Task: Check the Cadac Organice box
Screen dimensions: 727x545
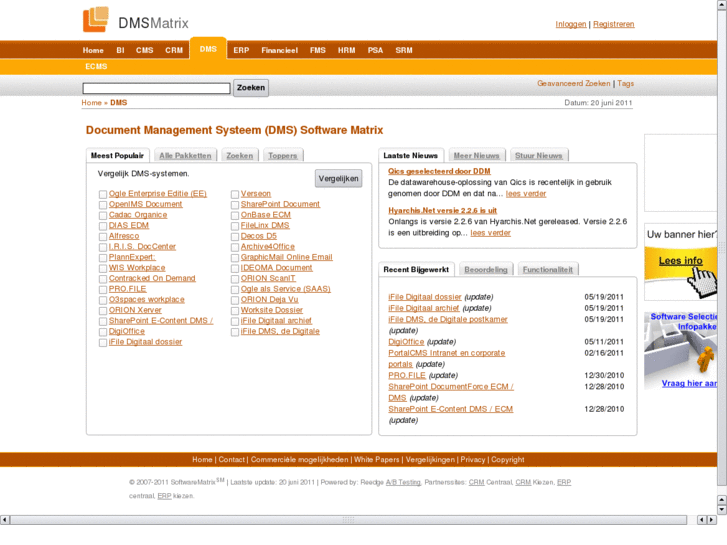Action: pyautogui.click(x=103, y=216)
